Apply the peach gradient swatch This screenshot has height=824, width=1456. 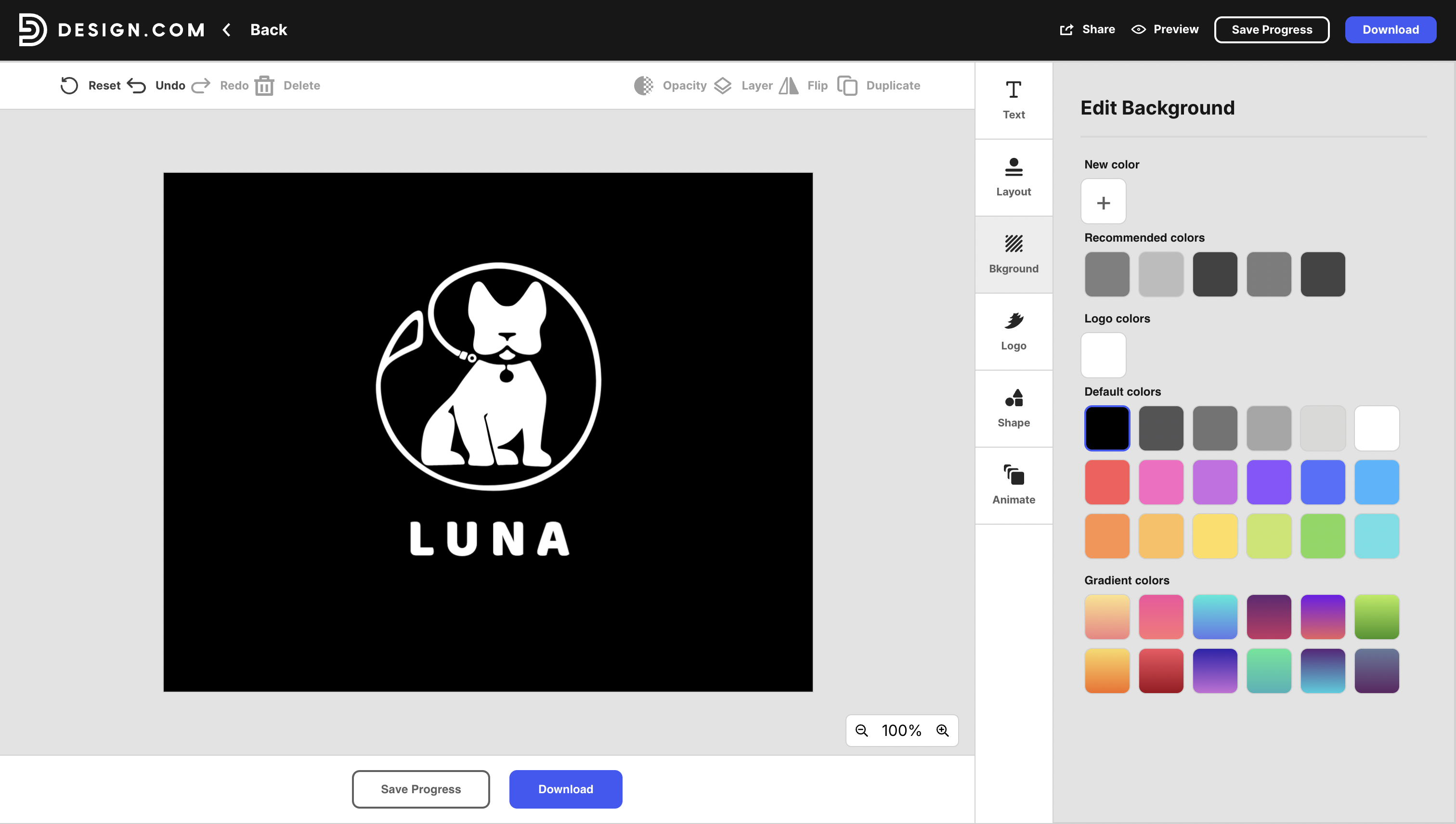[1107, 617]
